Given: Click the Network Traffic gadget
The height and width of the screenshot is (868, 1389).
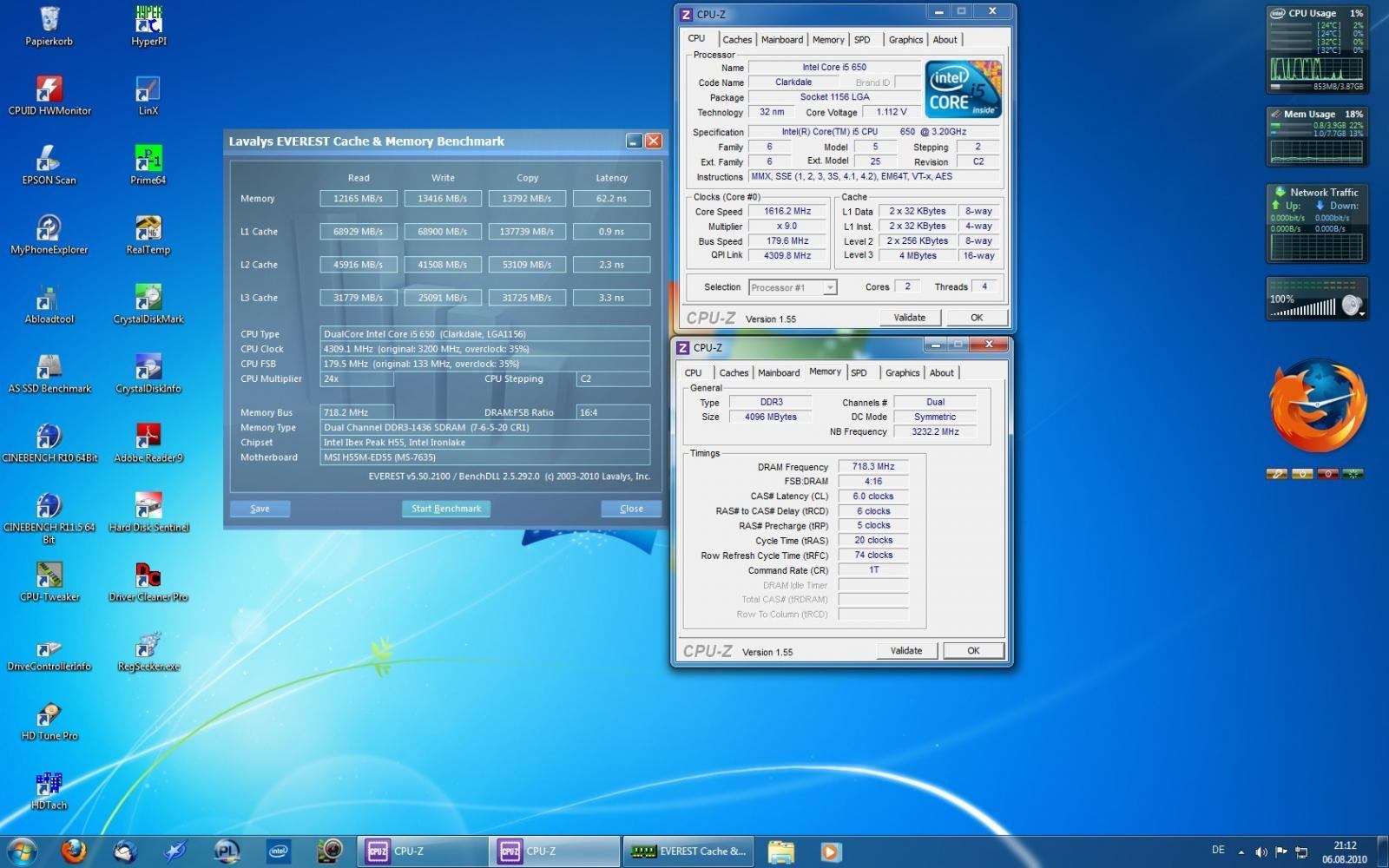Looking at the screenshot, I should [x=1317, y=223].
